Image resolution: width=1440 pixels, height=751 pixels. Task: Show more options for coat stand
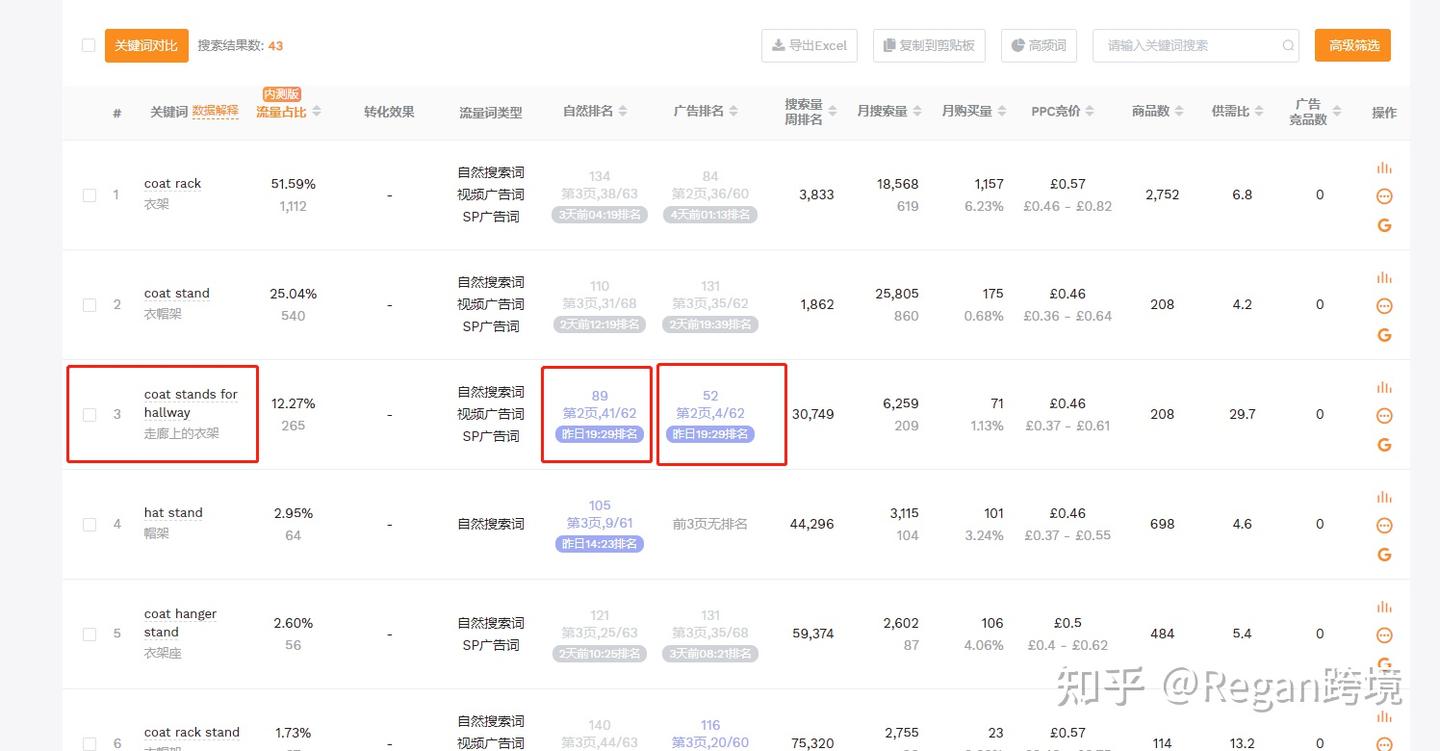(x=1384, y=306)
